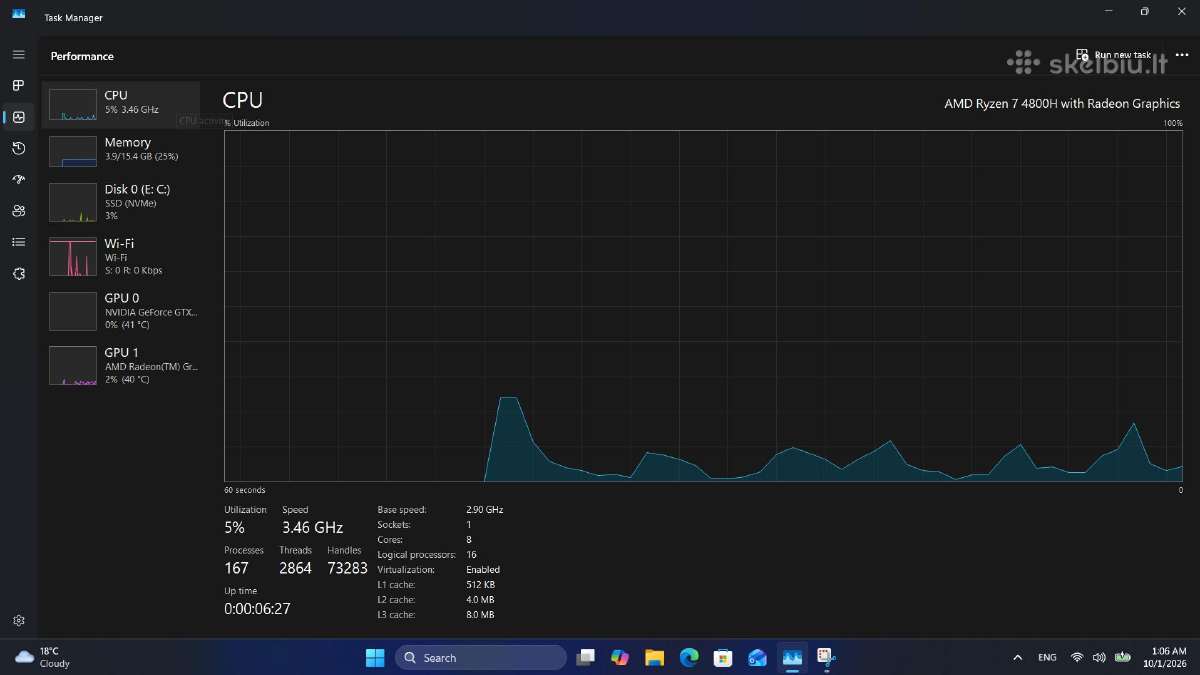Launch Copilot from the taskbar

coord(620,657)
